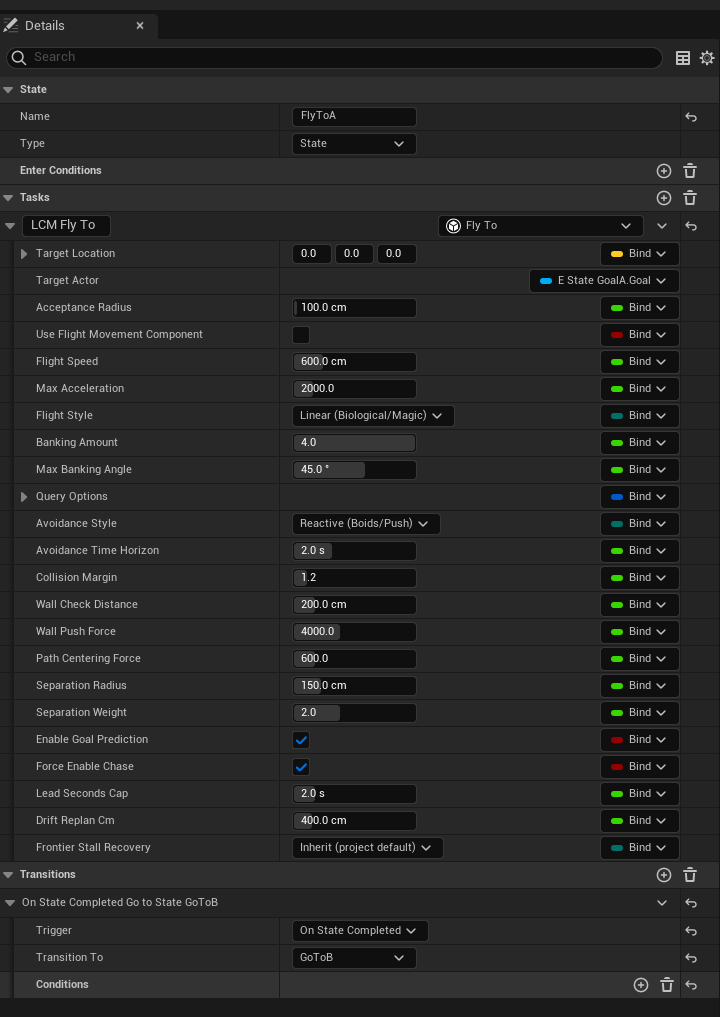Open the state Type dropdown

pos(354,143)
